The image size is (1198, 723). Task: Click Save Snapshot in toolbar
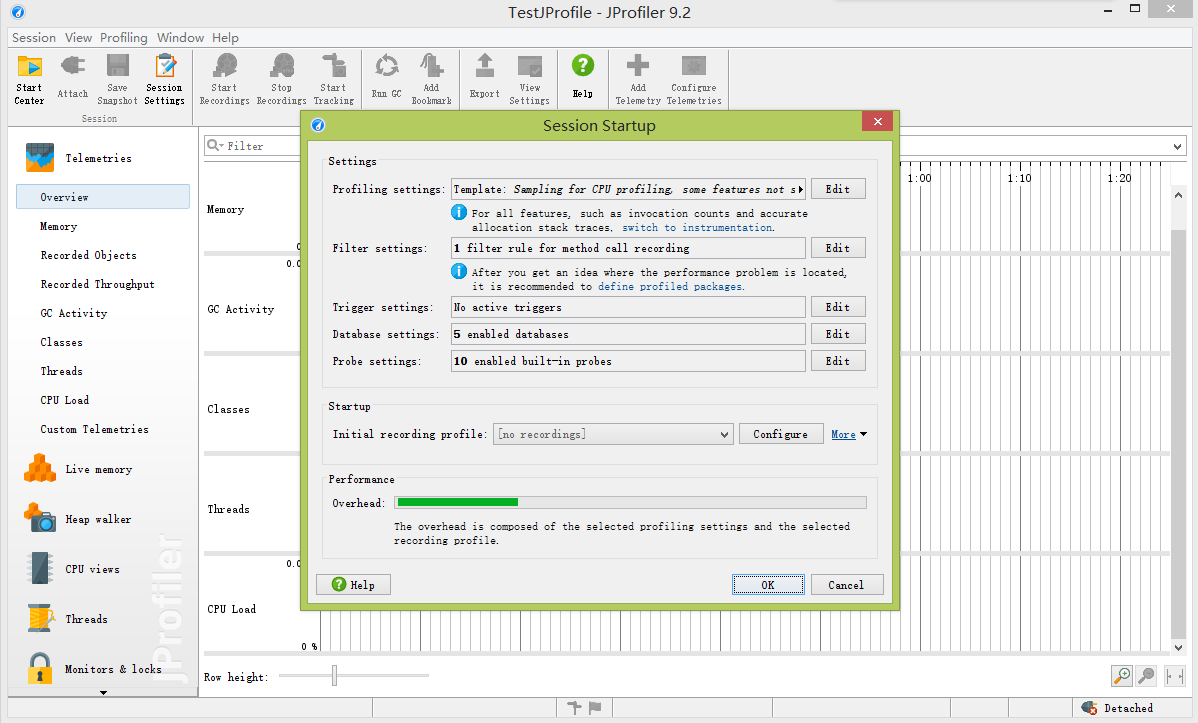[117, 79]
